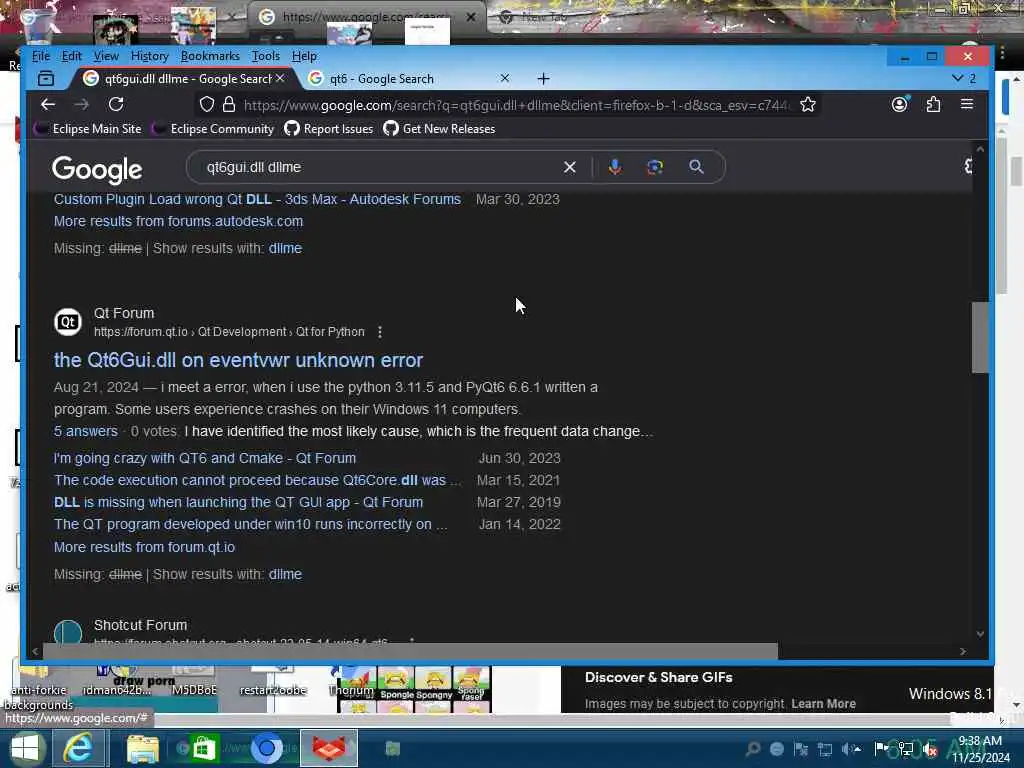1024x768 pixels.
Task: Close the qt6gui.dll dllme tab
Action: tap(280, 78)
